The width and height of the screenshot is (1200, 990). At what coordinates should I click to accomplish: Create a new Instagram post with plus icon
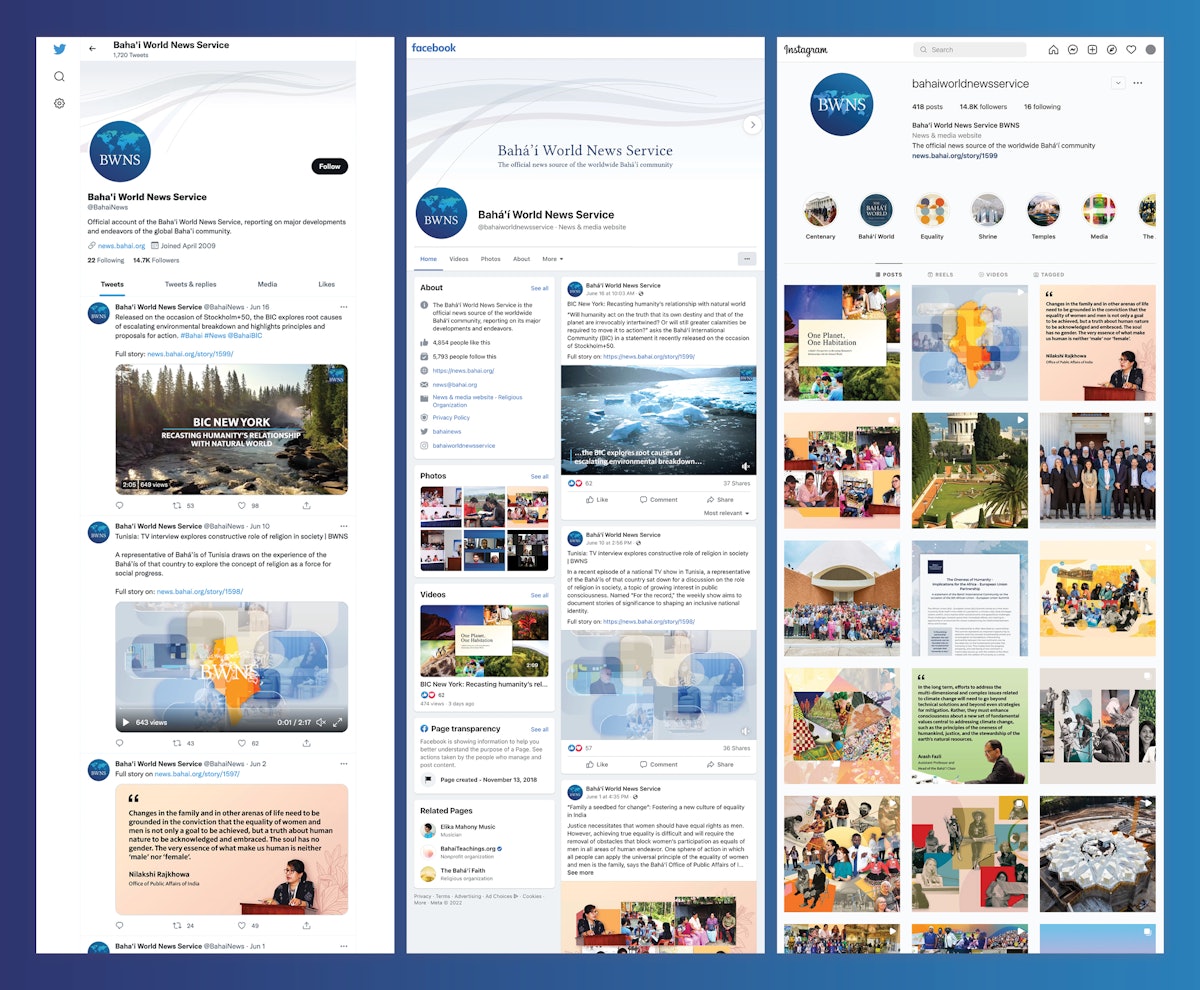pyautogui.click(x=1092, y=49)
